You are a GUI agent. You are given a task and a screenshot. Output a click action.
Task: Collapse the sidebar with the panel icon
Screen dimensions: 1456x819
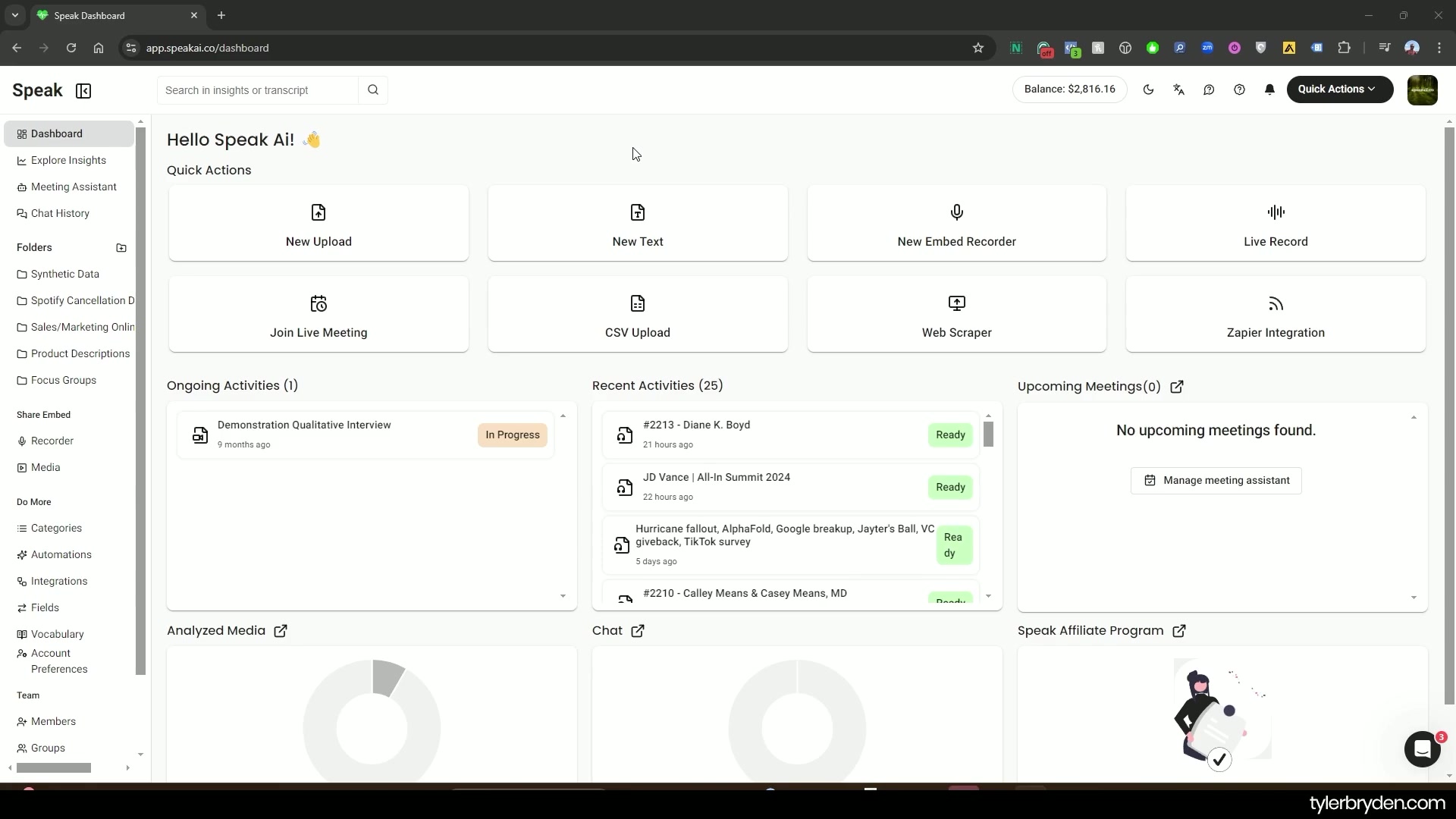[x=83, y=91]
